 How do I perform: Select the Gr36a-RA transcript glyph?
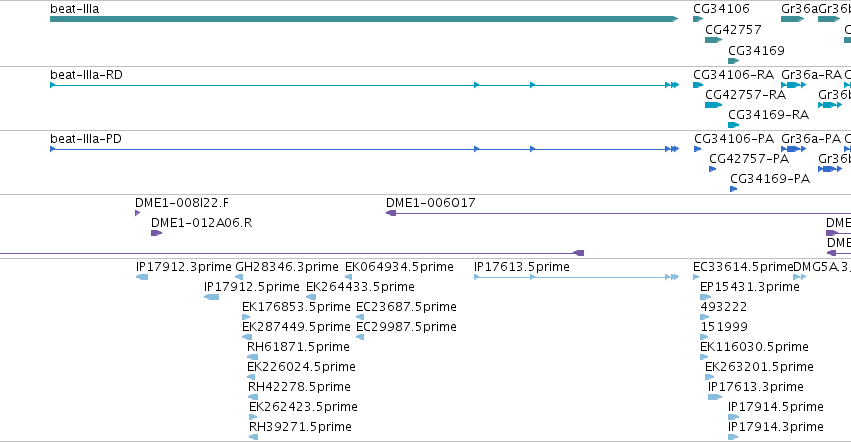(793, 85)
